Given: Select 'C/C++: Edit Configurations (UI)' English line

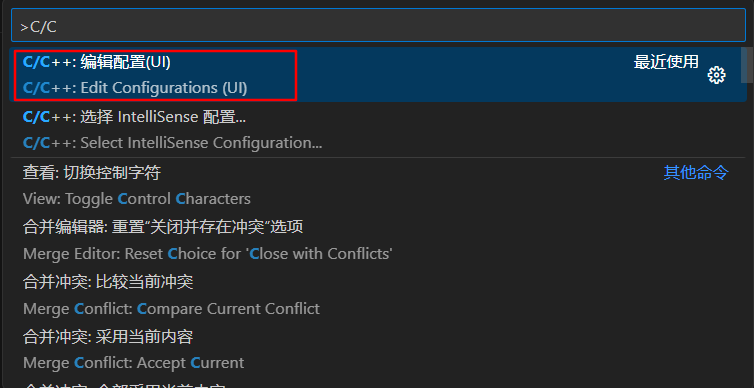Looking at the screenshot, I should point(135,88).
